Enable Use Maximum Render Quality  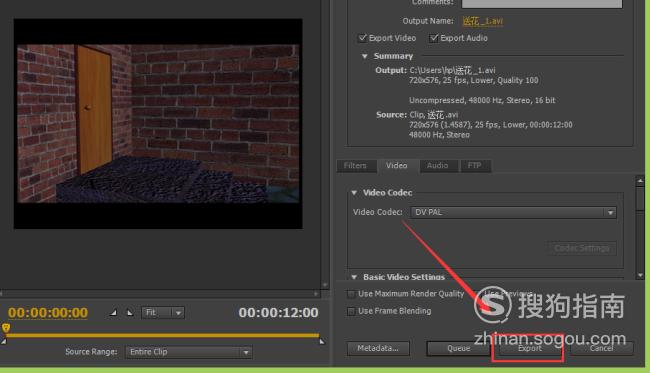pyautogui.click(x=351, y=294)
